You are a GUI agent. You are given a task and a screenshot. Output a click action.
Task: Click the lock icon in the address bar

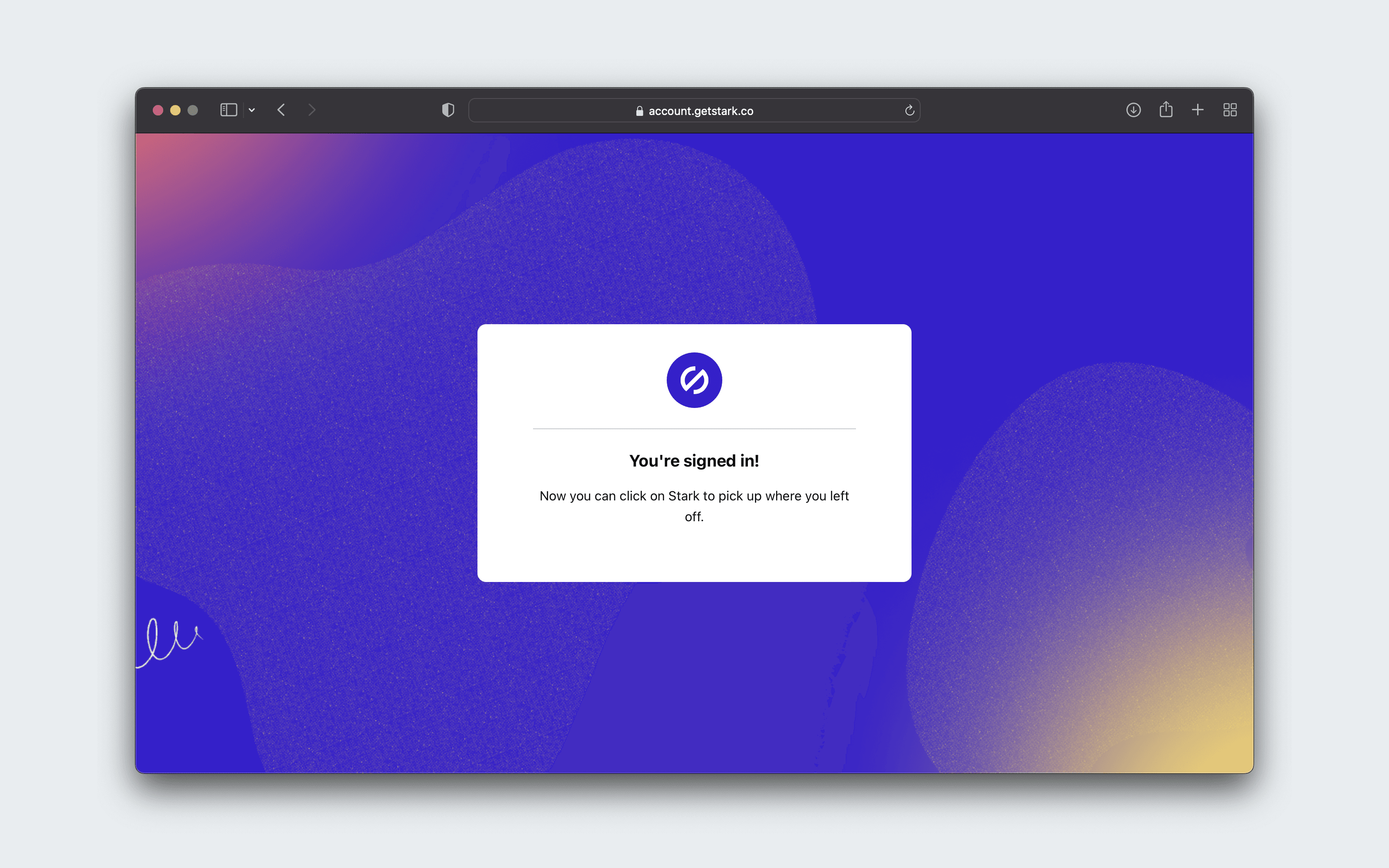pos(639,111)
